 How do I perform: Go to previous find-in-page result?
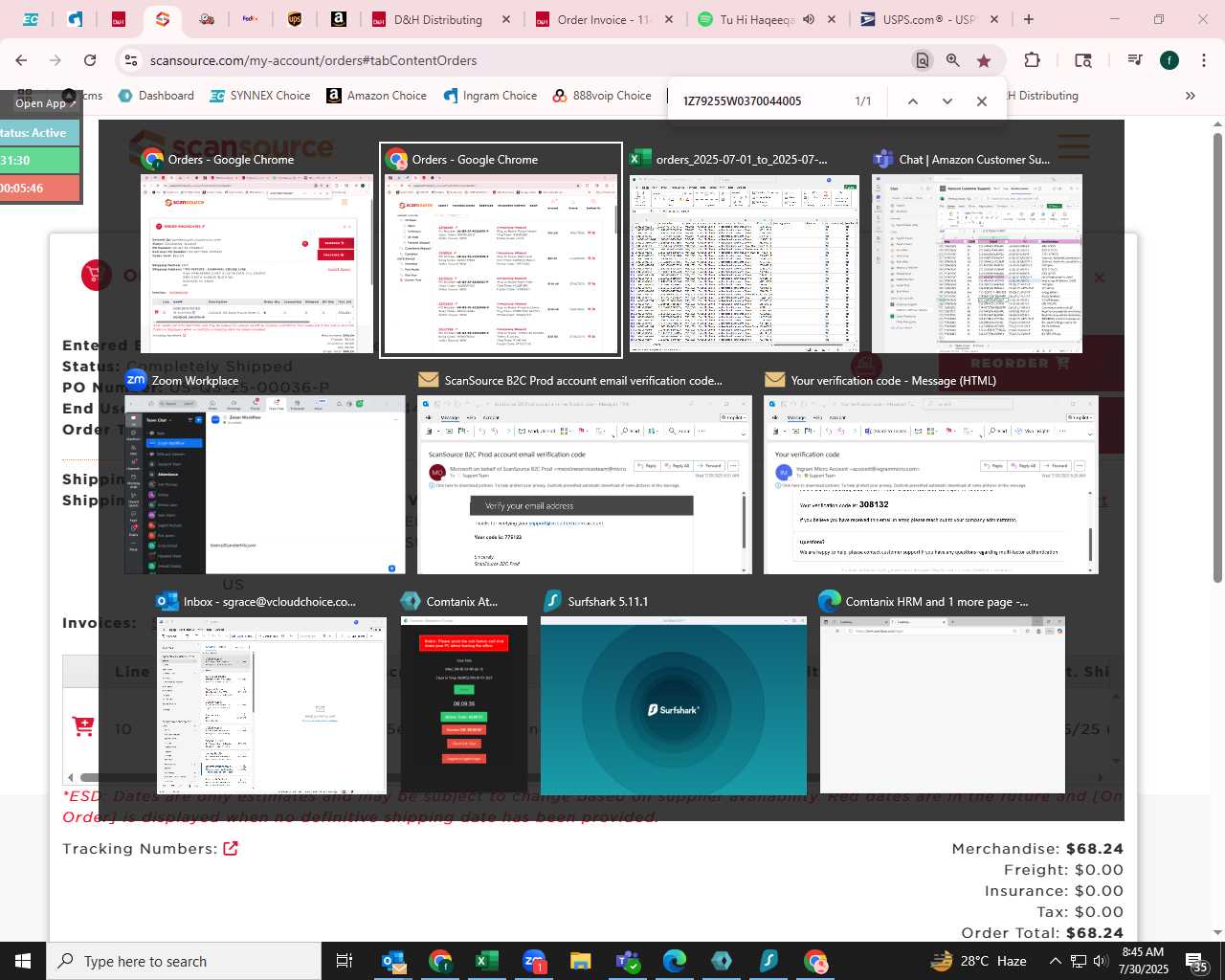point(912,100)
